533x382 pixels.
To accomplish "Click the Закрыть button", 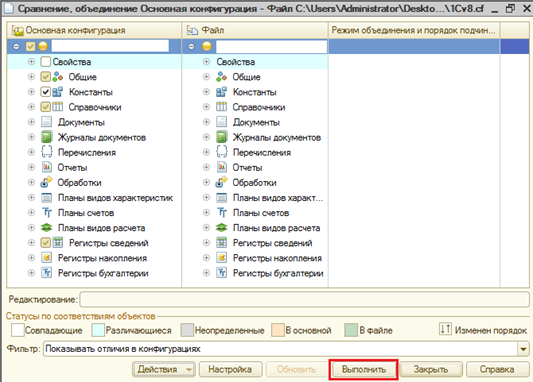I will 431,369.
